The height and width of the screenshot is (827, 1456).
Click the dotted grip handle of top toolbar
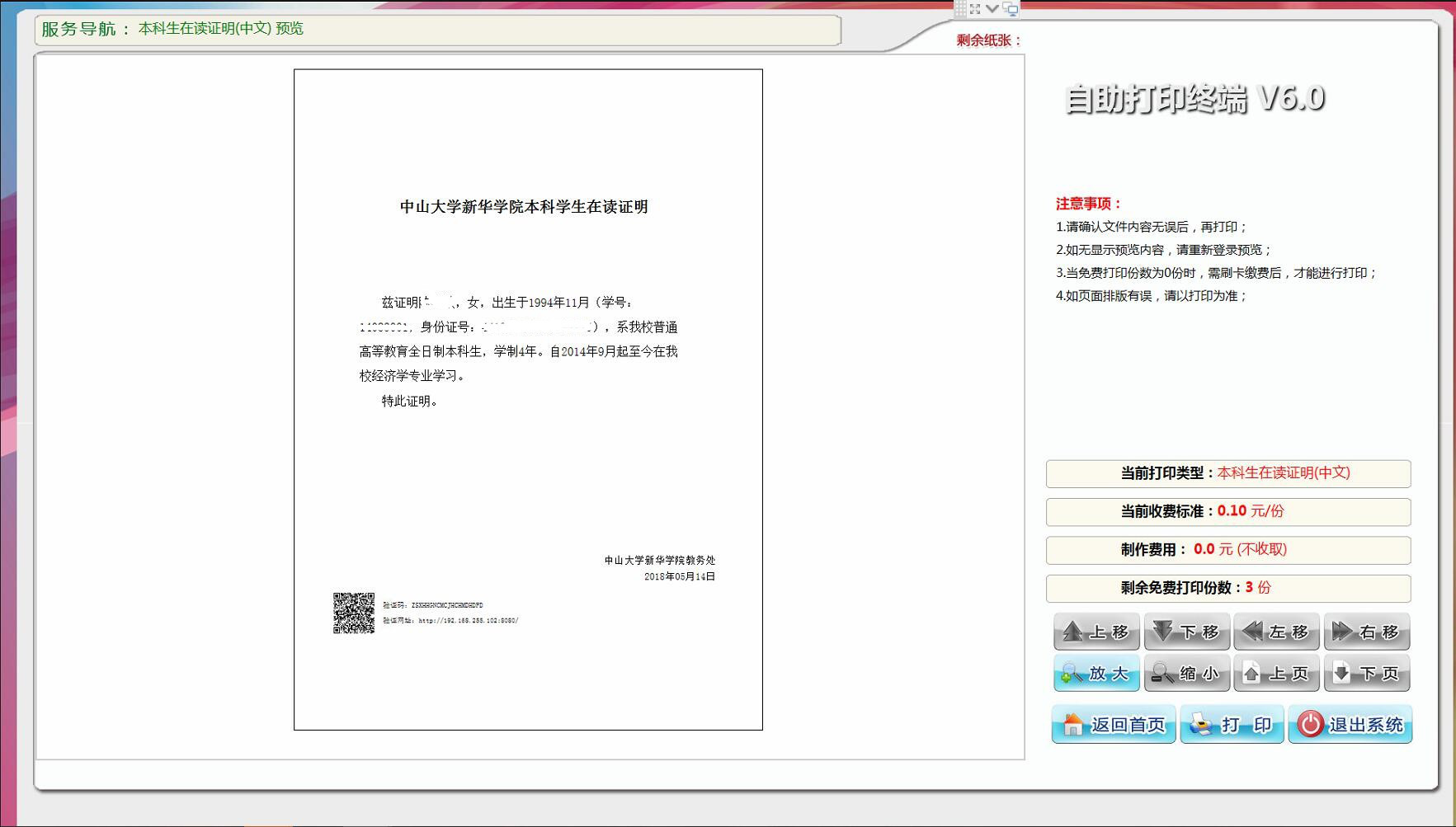point(960,8)
